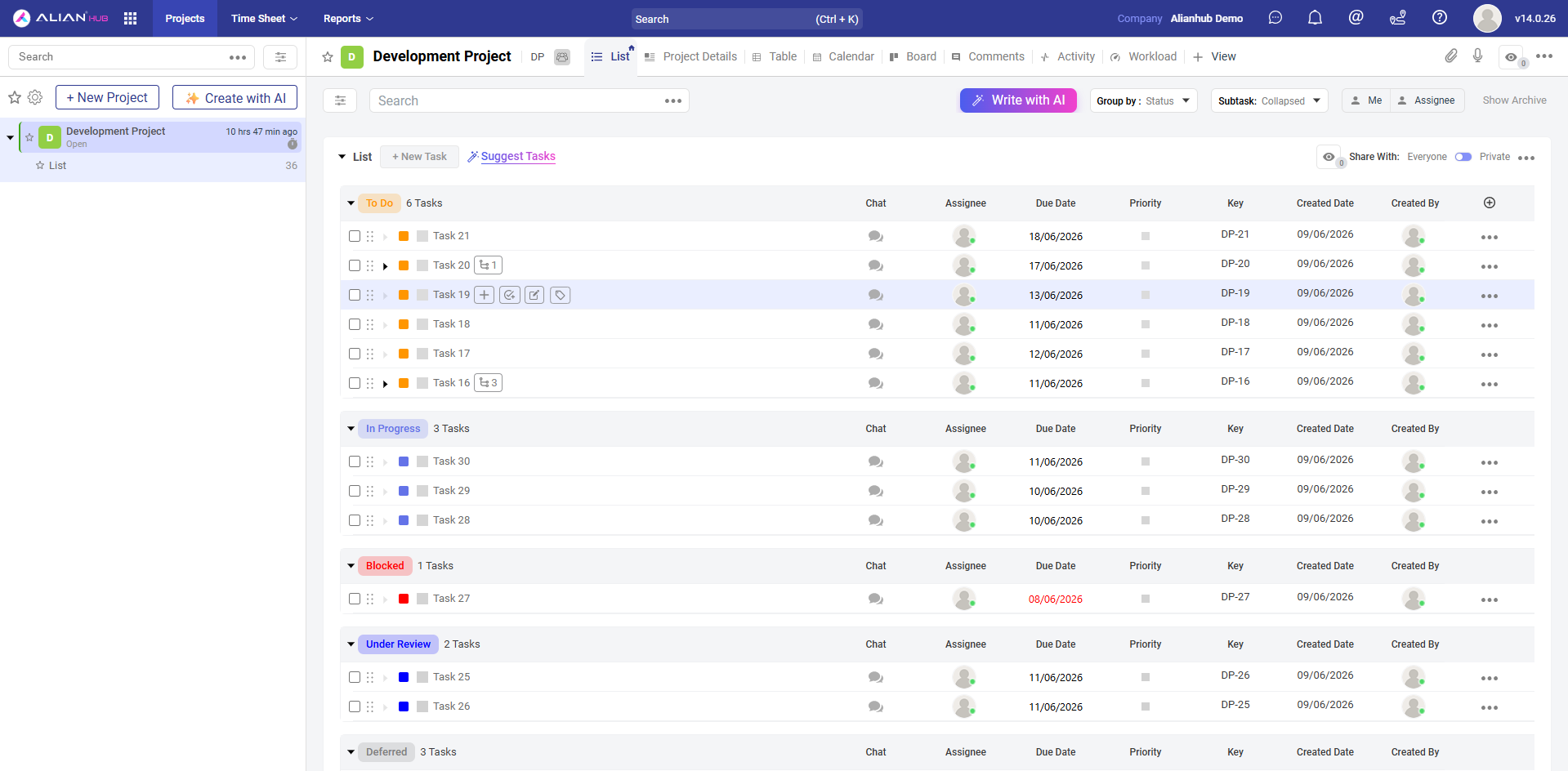The image size is (1568, 771).
Task: Open the apps grid menu icon
Action: [x=130, y=18]
